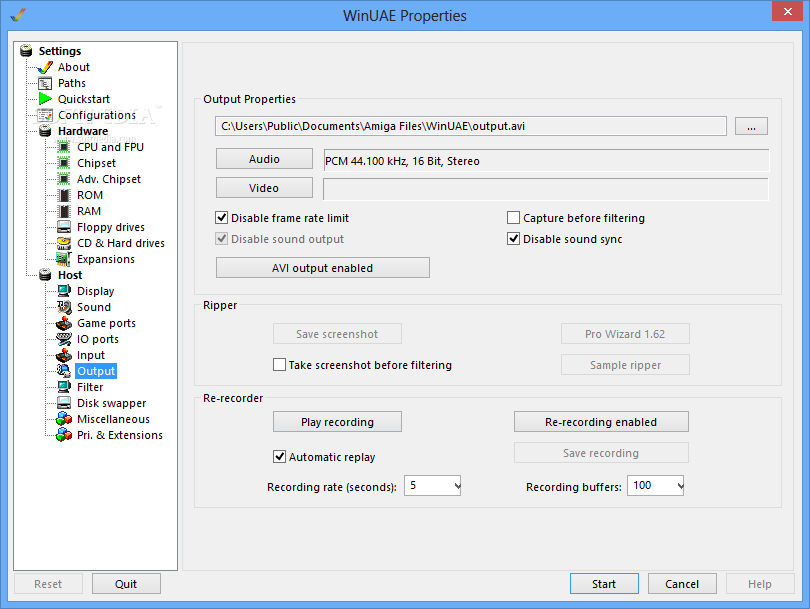
Task: Click the Quit button
Action: [126, 584]
